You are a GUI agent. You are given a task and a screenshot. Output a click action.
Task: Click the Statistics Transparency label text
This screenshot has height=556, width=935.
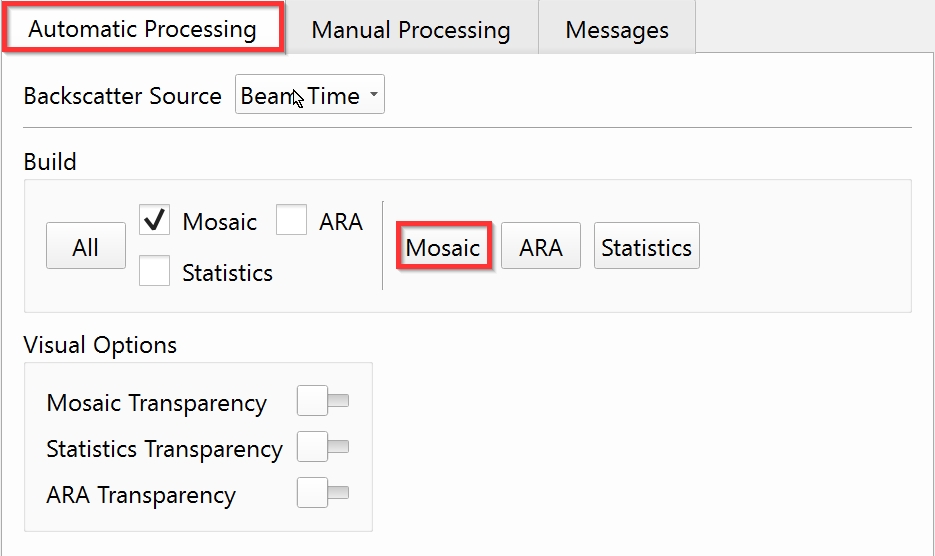tap(164, 449)
